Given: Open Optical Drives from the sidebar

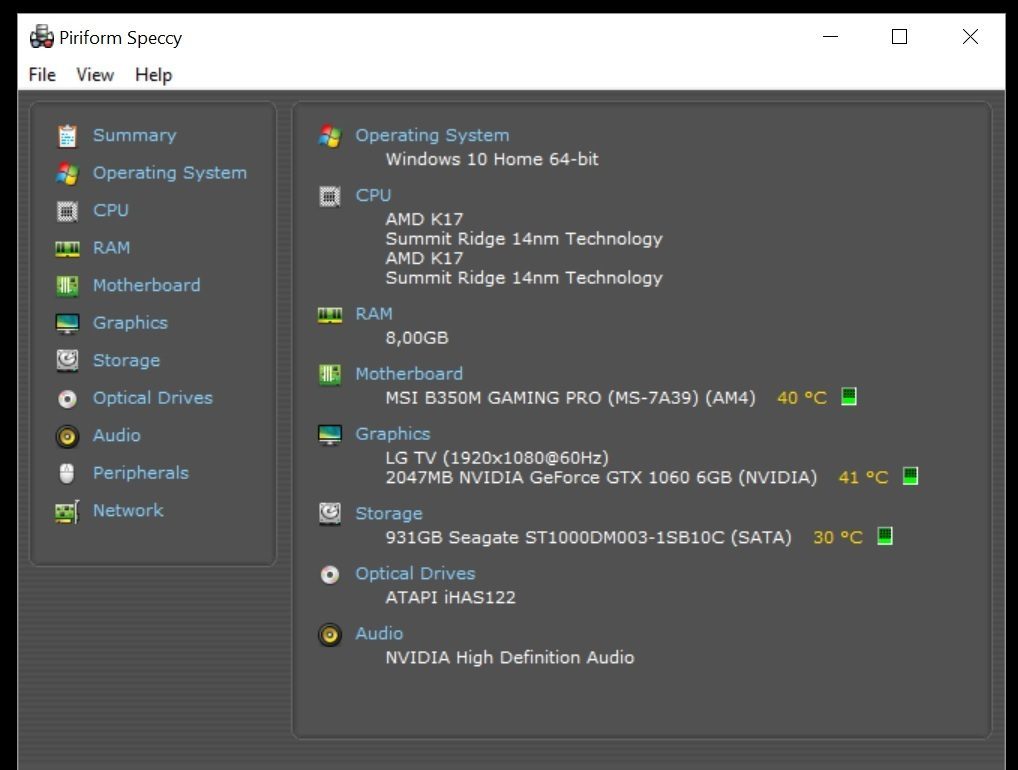Looking at the screenshot, I should [153, 398].
